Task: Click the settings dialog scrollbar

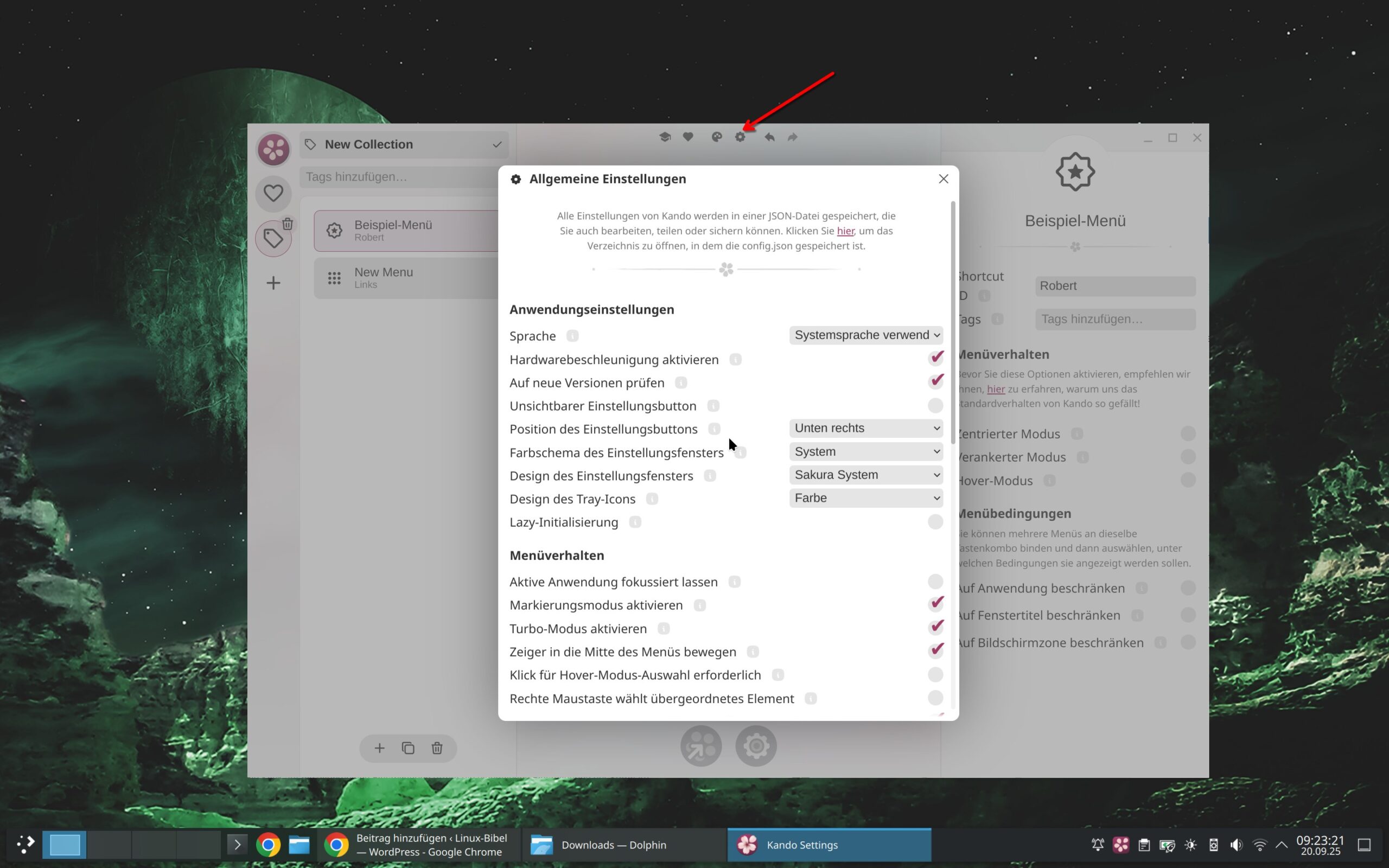Action: pos(953,323)
